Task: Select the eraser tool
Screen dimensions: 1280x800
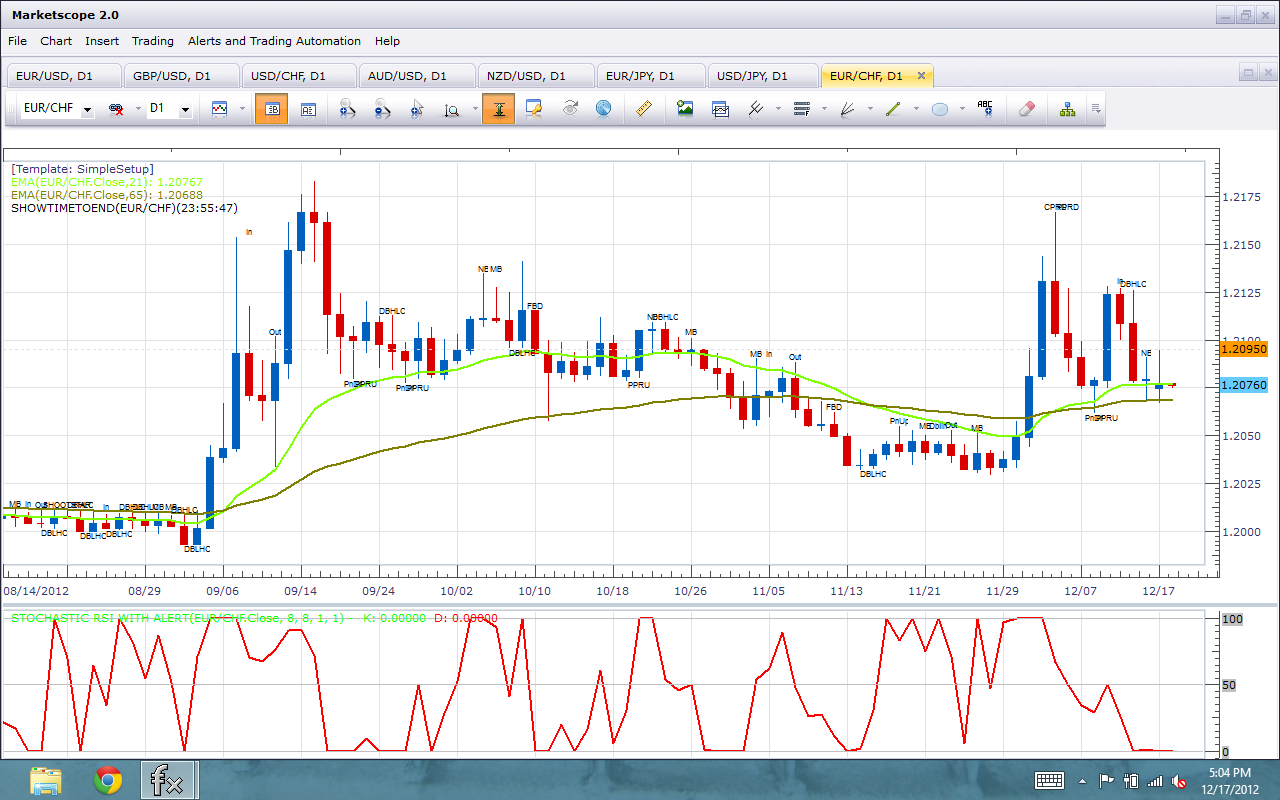Action: pyautogui.click(x=1026, y=109)
